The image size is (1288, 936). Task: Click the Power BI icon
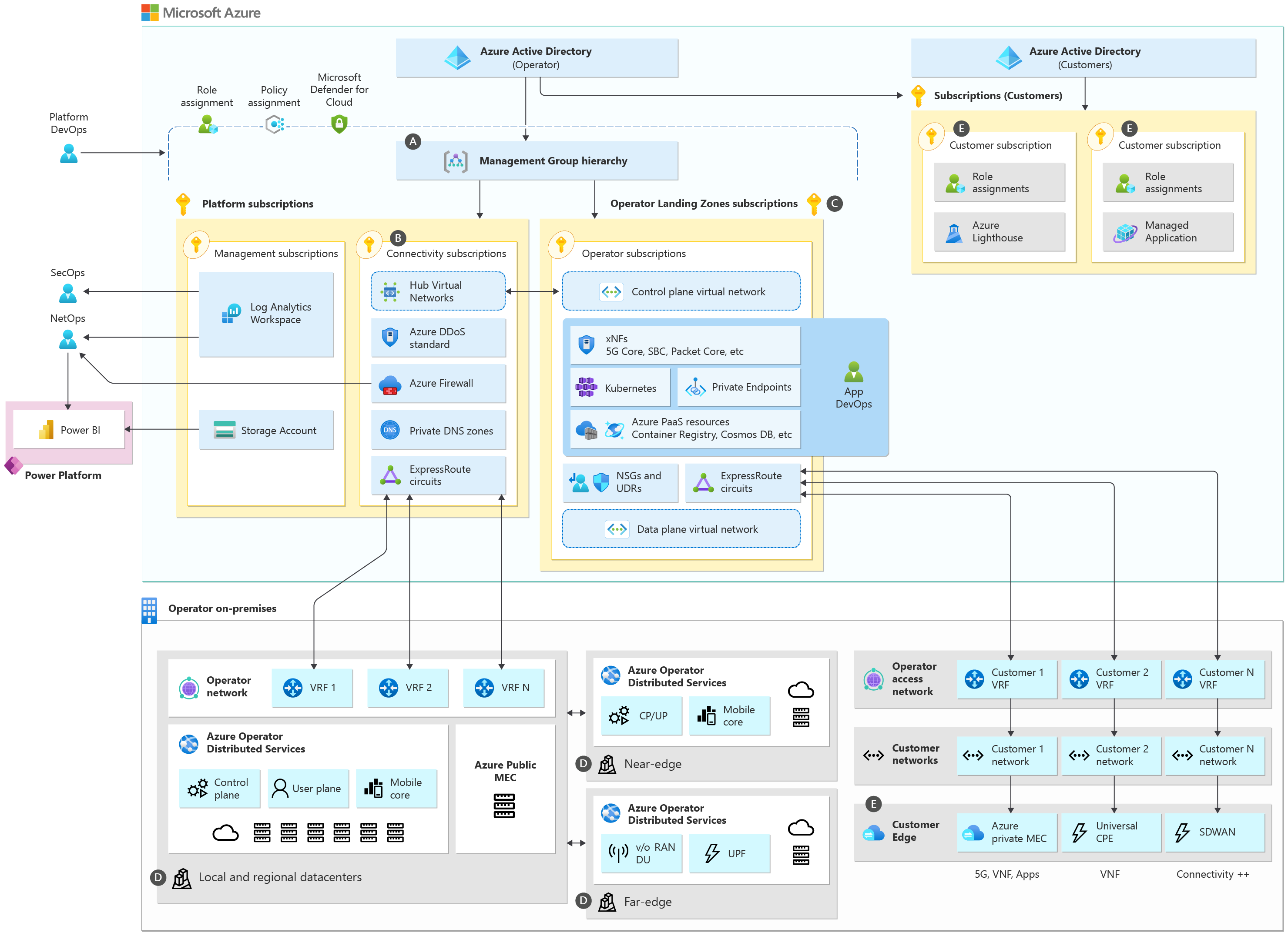(47, 430)
